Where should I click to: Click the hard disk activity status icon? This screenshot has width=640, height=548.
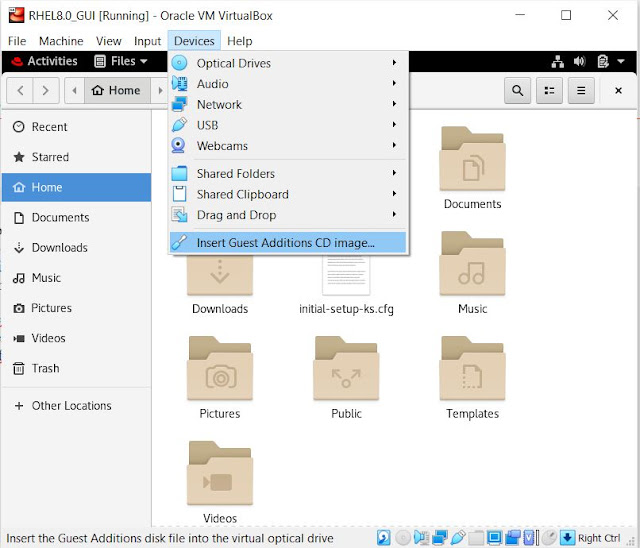click(x=384, y=537)
